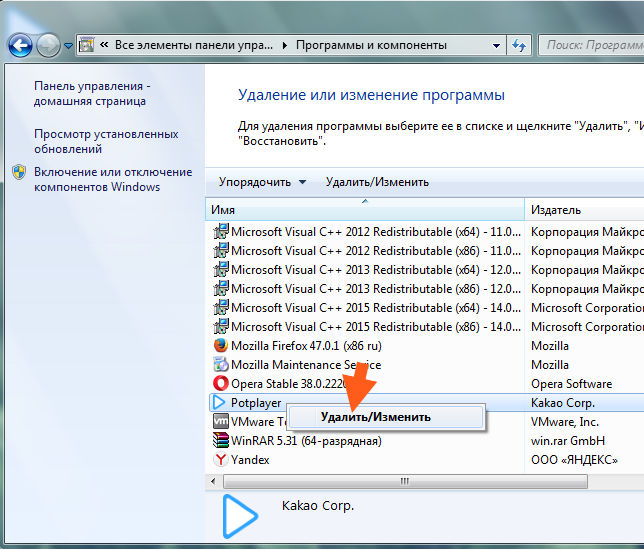Screen dimensions: 644x549
Task: Click icon of Visual C++ 2012 (x86)
Action: [221, 250]
